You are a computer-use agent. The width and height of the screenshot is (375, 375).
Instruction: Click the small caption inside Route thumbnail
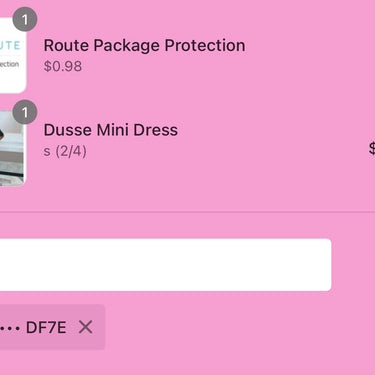(9, 64)
